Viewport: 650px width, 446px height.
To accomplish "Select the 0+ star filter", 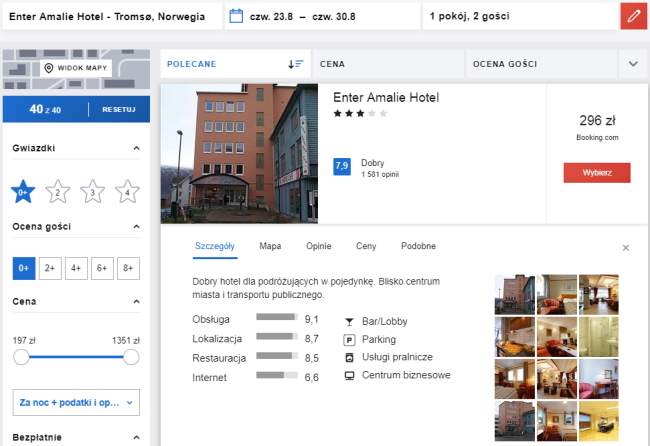I will [23, 191].
